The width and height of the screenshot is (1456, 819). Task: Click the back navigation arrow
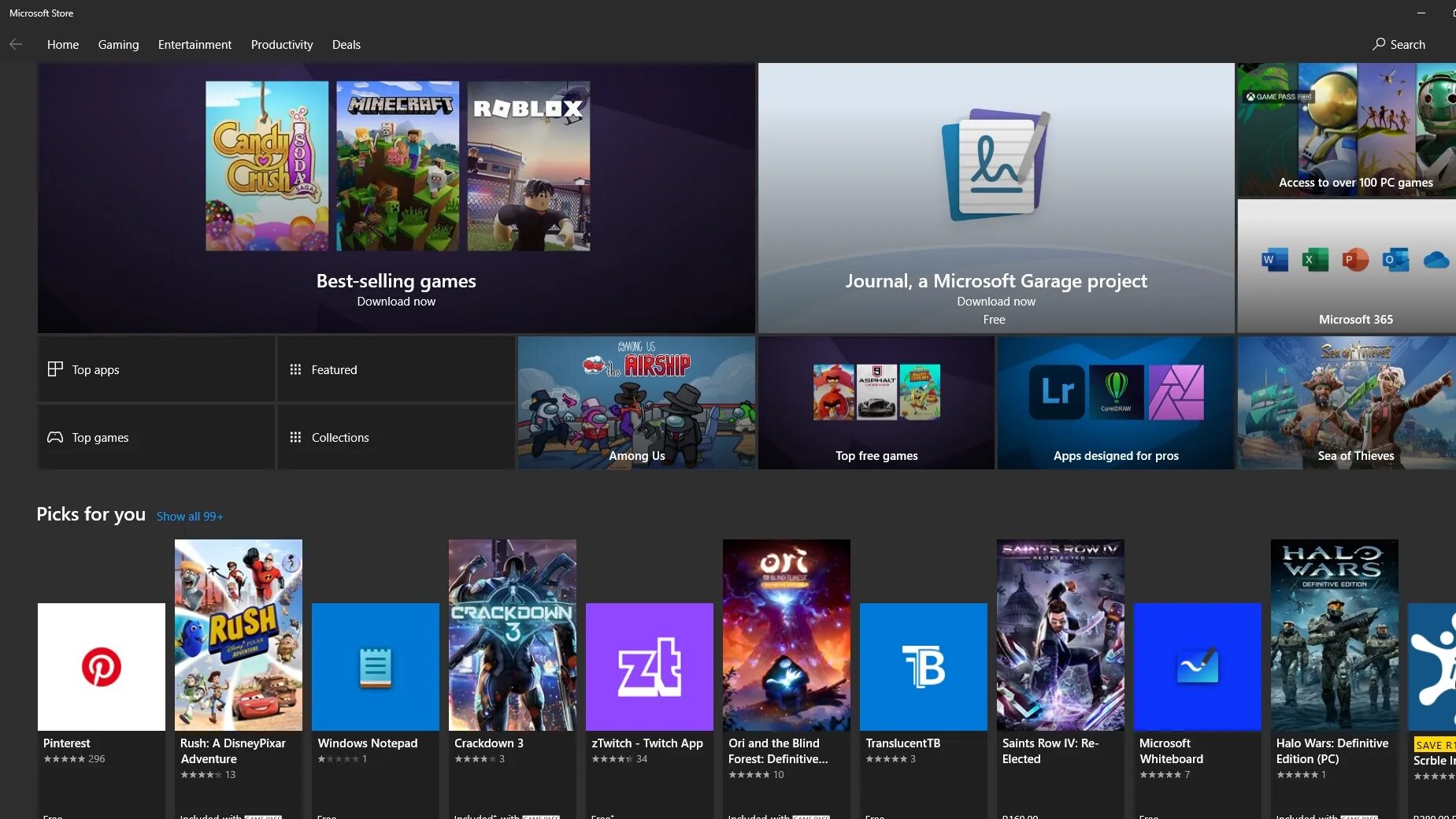(x=16, y=44)
